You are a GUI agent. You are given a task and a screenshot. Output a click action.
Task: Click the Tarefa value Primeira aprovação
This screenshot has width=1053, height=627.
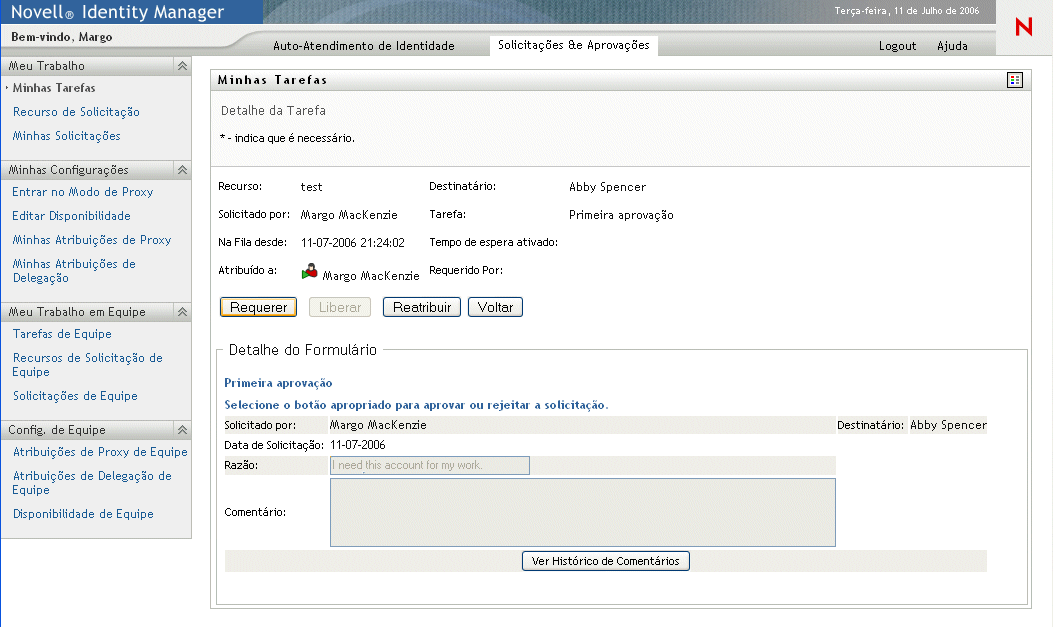(621, 215)
